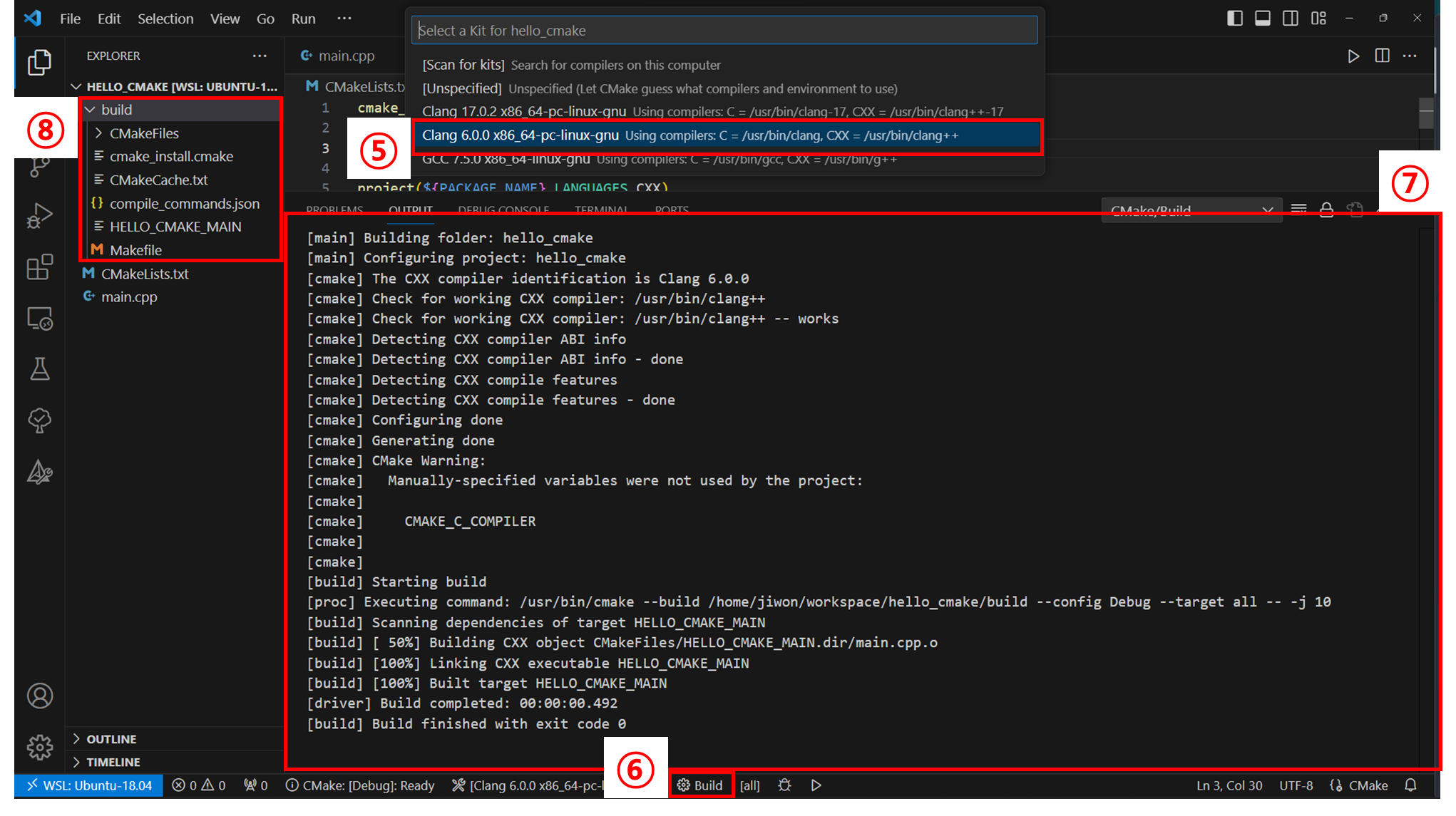Click the status bar launch play icon

816,785
